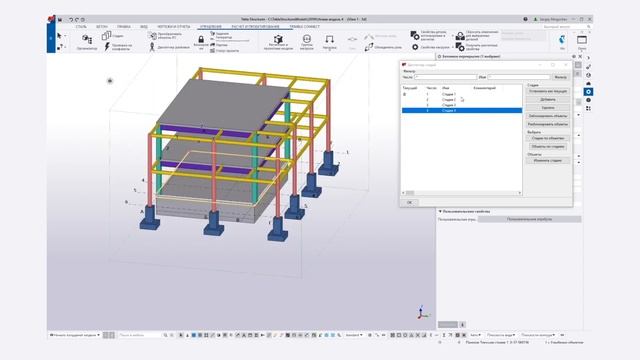Screen dimensions: 640x360
Task: Switch to the ВИД ribbon tab
Action: click(x=144, y=27)
